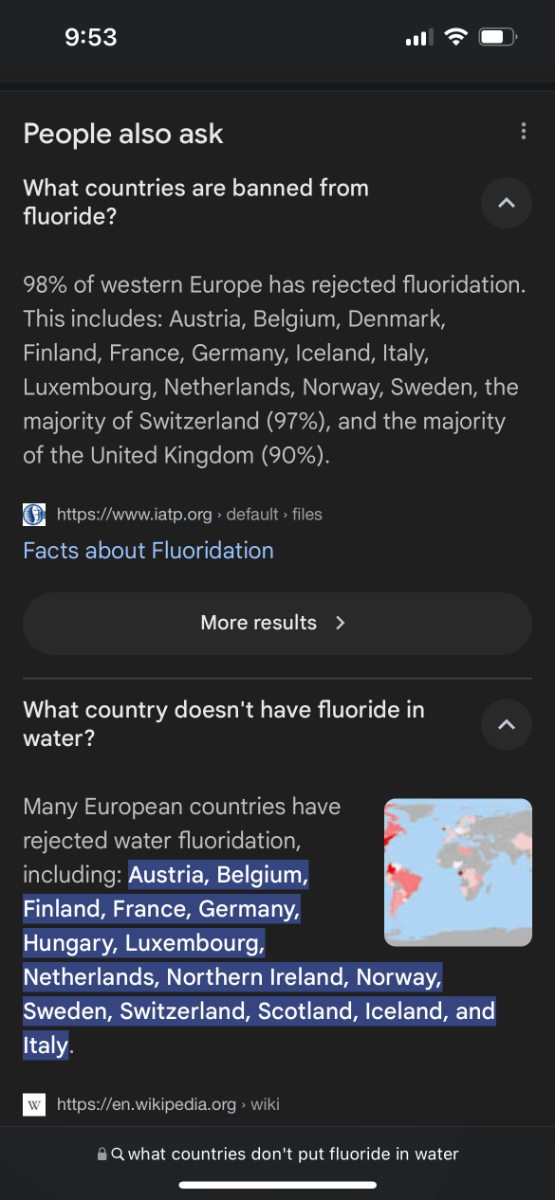Tap the lock icon in address bar
This screenshot has width=555, height=1200.
click(x=102, y=1154)
